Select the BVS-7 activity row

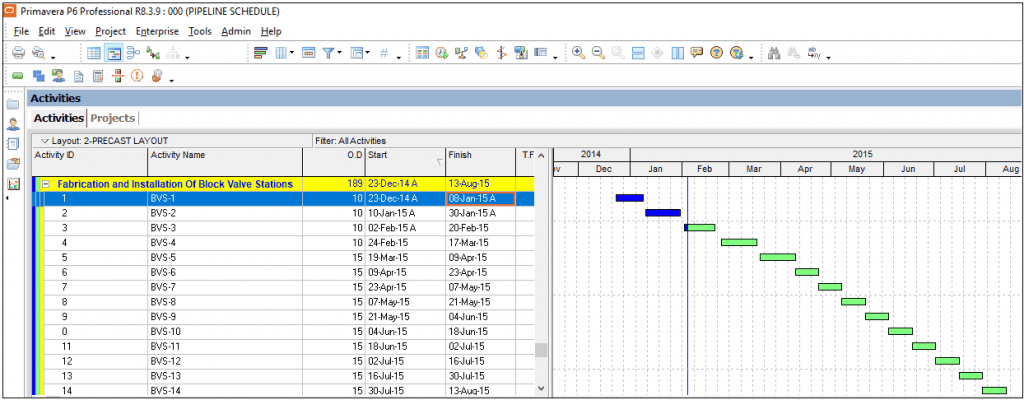pos(283,287)
